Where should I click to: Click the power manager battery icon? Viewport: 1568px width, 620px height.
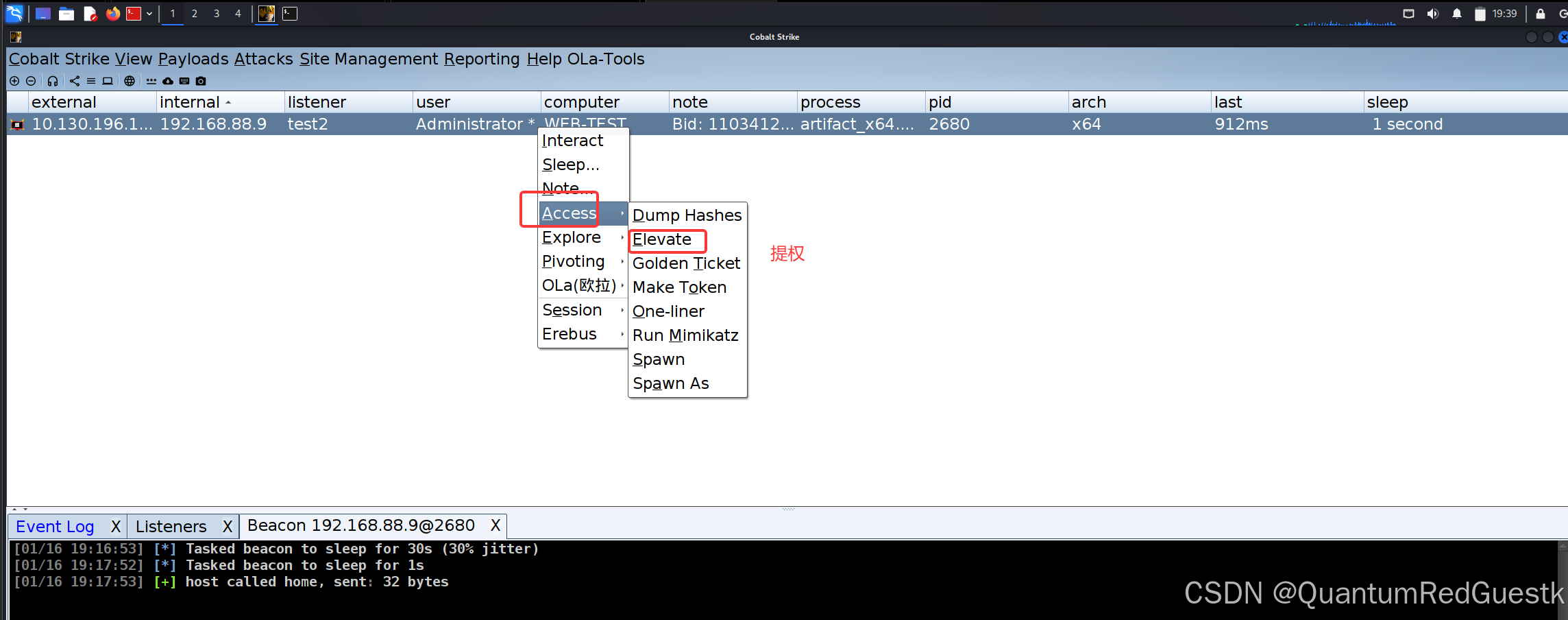(1480, 14)
